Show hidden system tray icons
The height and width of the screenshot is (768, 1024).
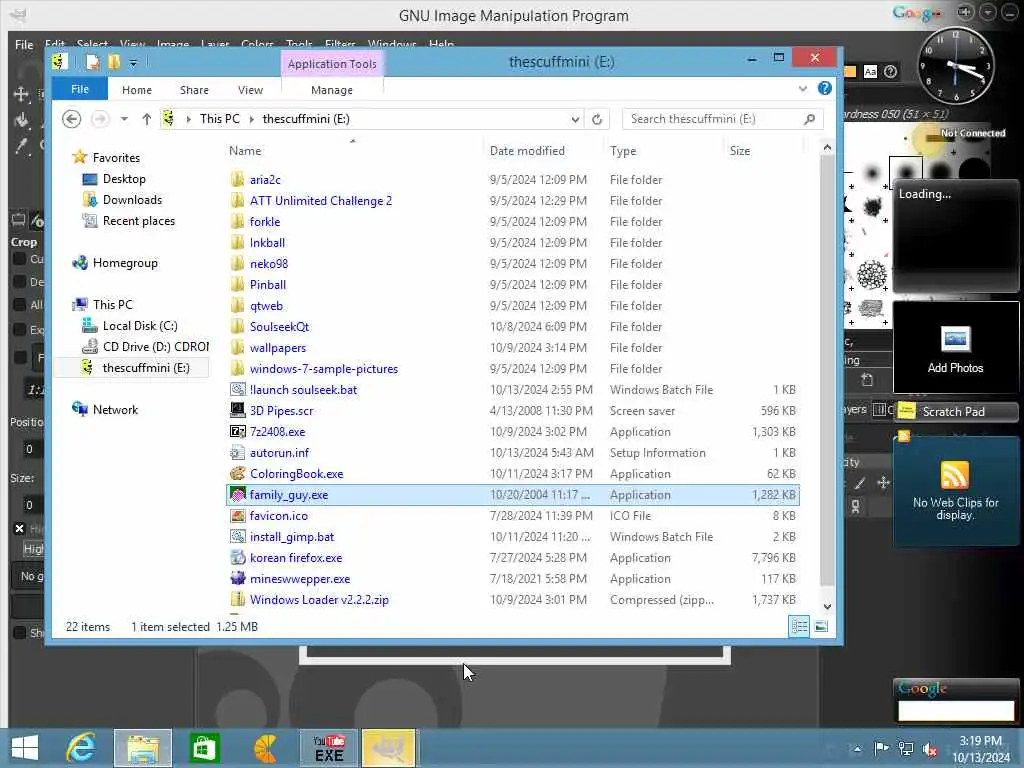857,749
